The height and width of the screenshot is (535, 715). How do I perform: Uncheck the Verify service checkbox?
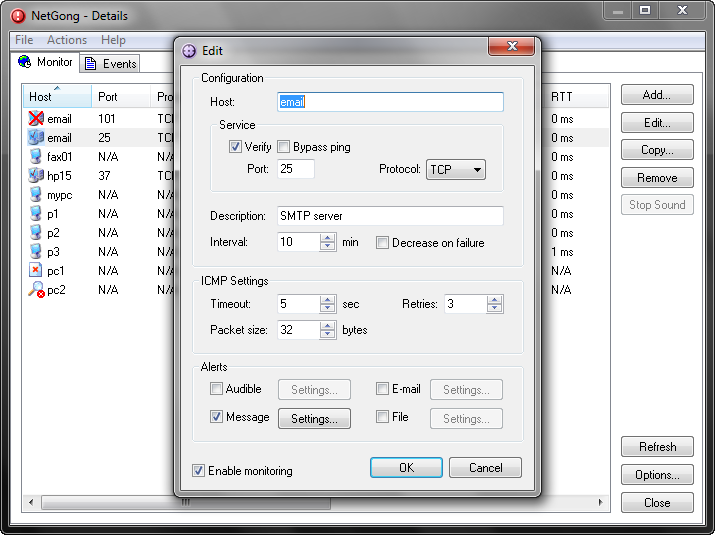235,147
